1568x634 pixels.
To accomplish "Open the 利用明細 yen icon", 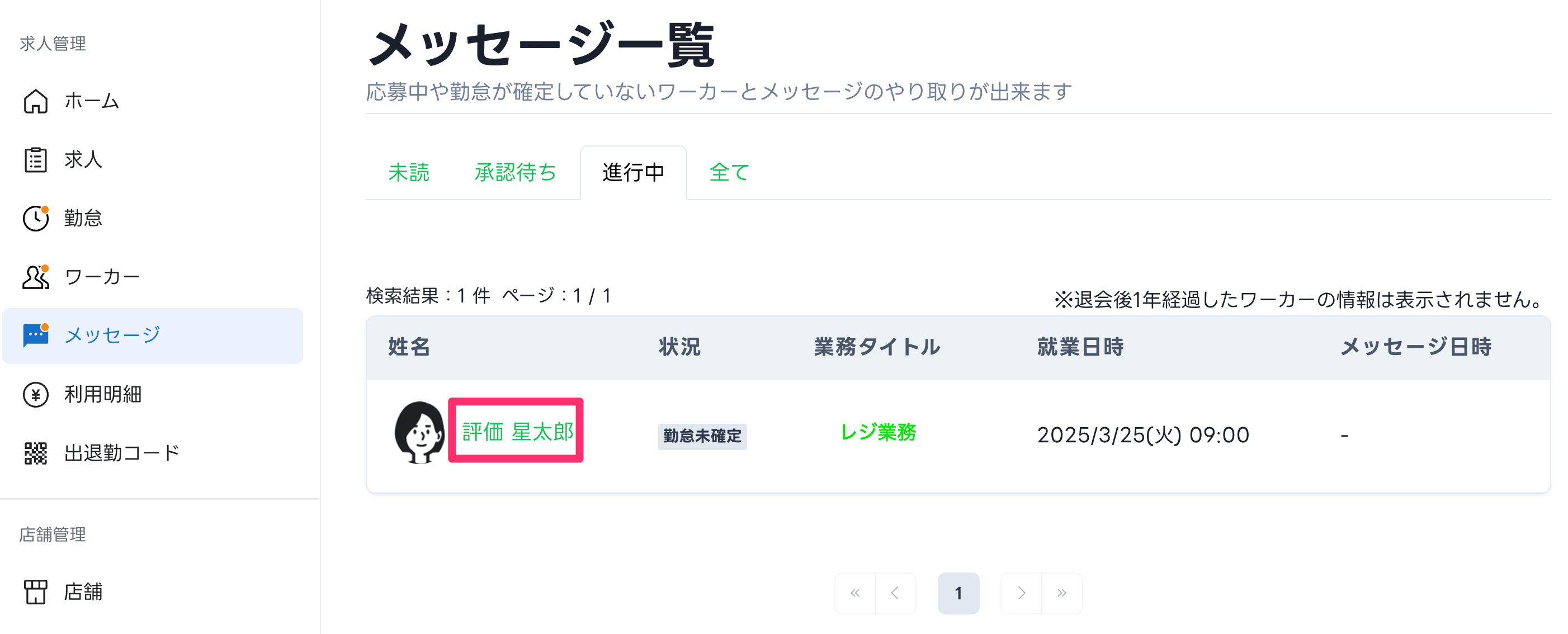I will point(35,395).
